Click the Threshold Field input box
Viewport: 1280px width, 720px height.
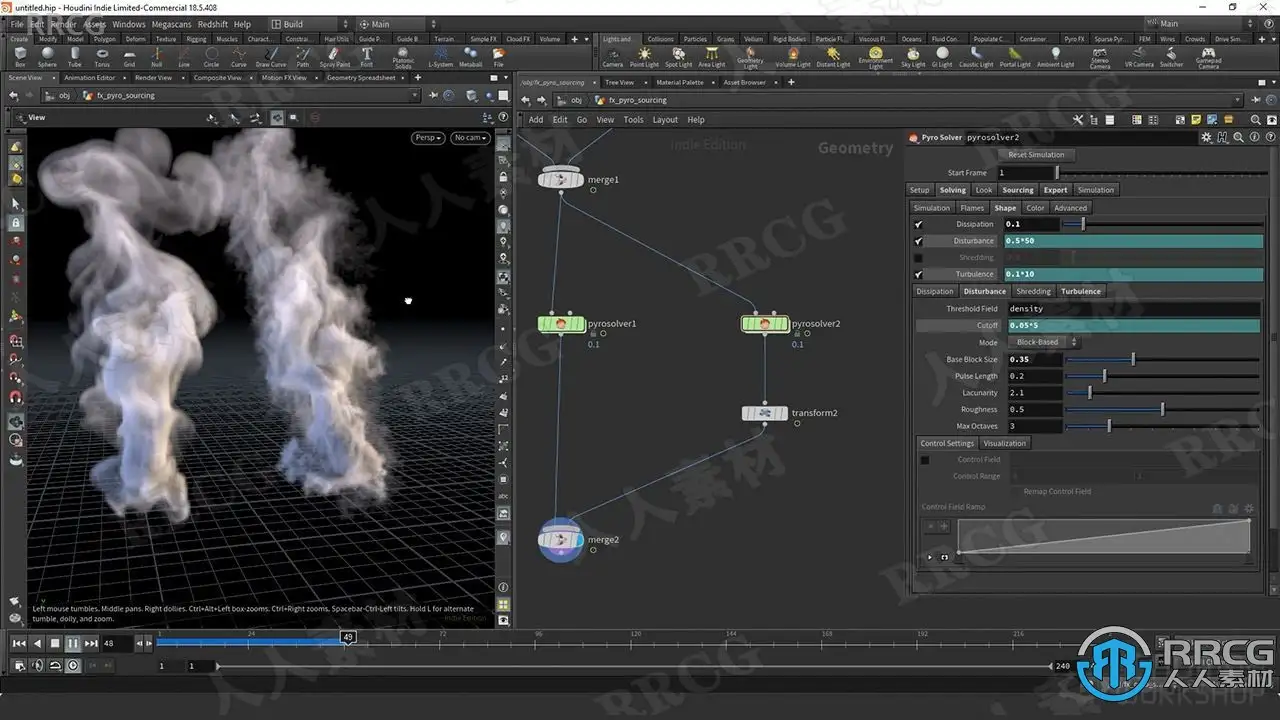point(1132,309)
